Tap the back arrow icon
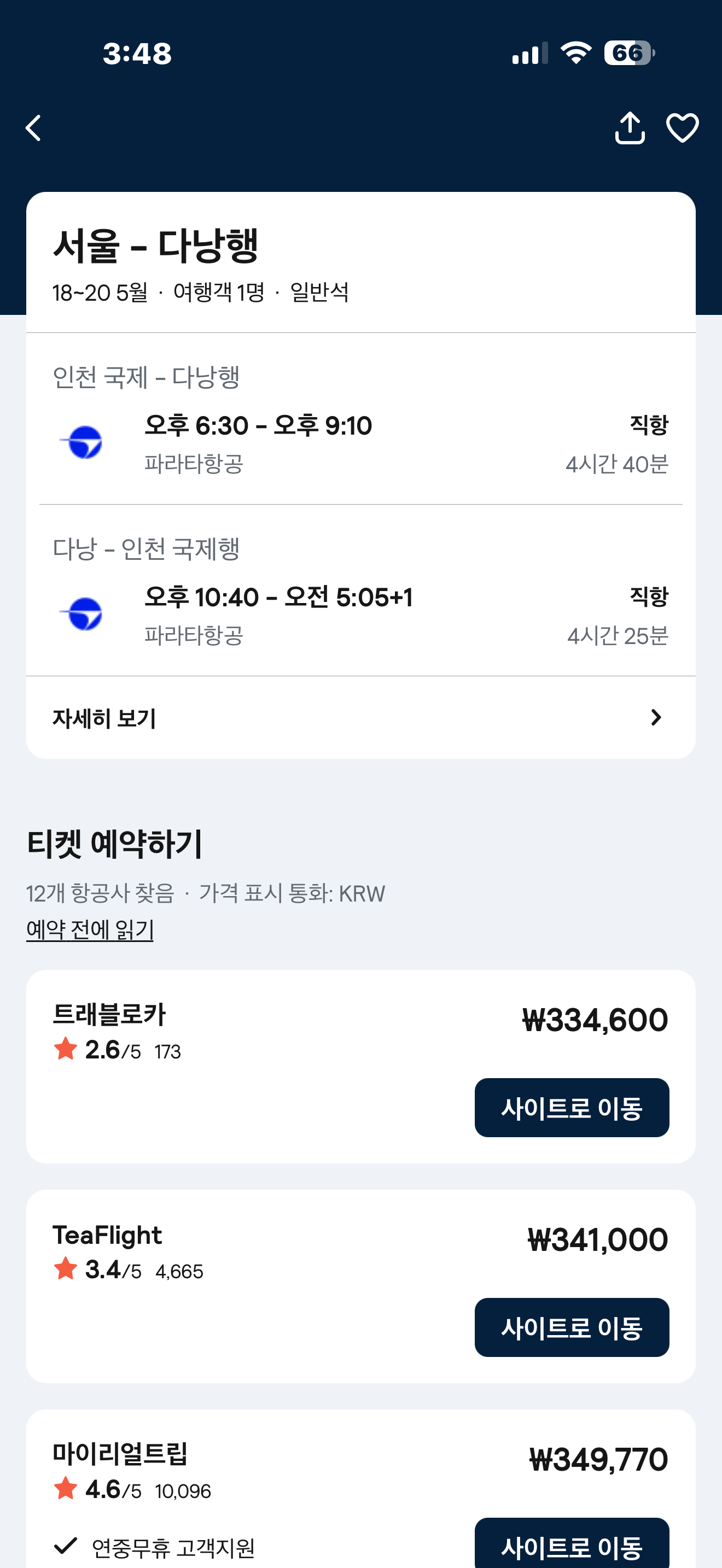The image size is (722, 1568). [x=34, y=128]
